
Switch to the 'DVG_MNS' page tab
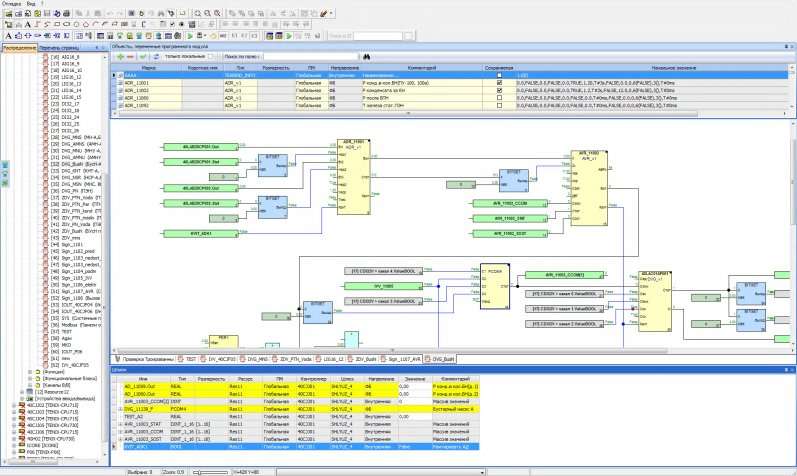coord(254,359)
